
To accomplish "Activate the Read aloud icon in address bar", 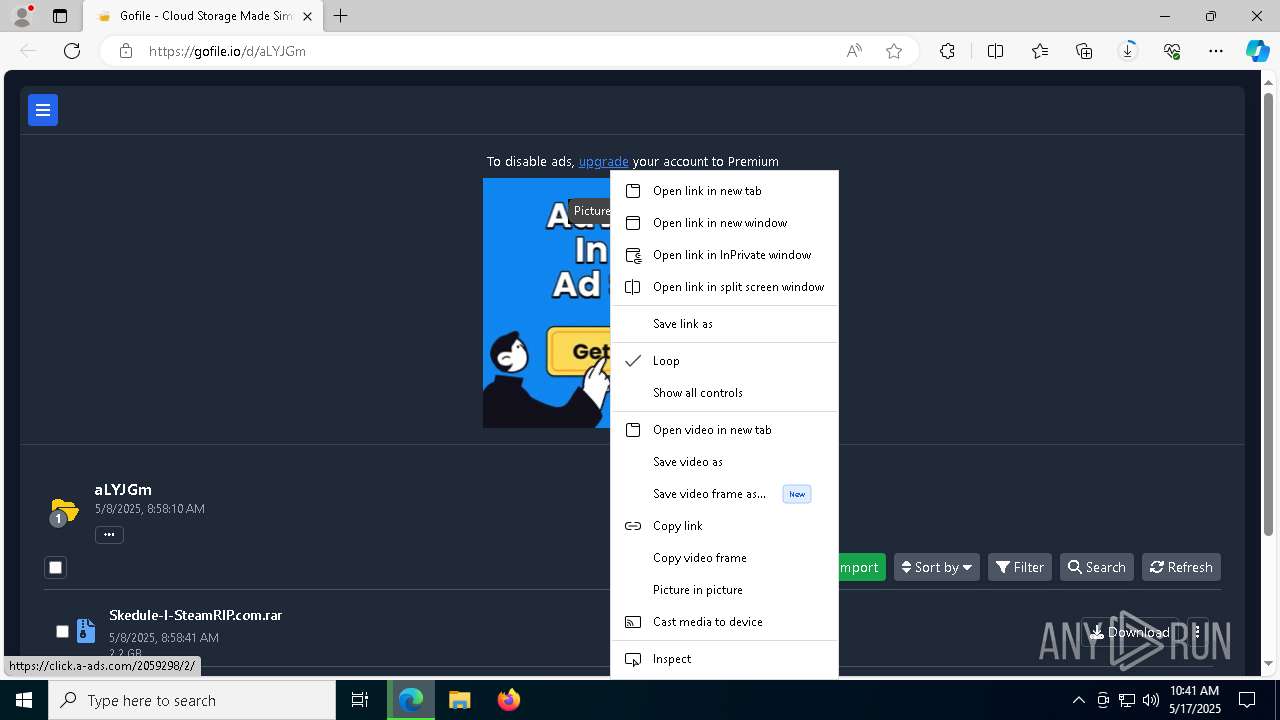I will tap(854, 51).
